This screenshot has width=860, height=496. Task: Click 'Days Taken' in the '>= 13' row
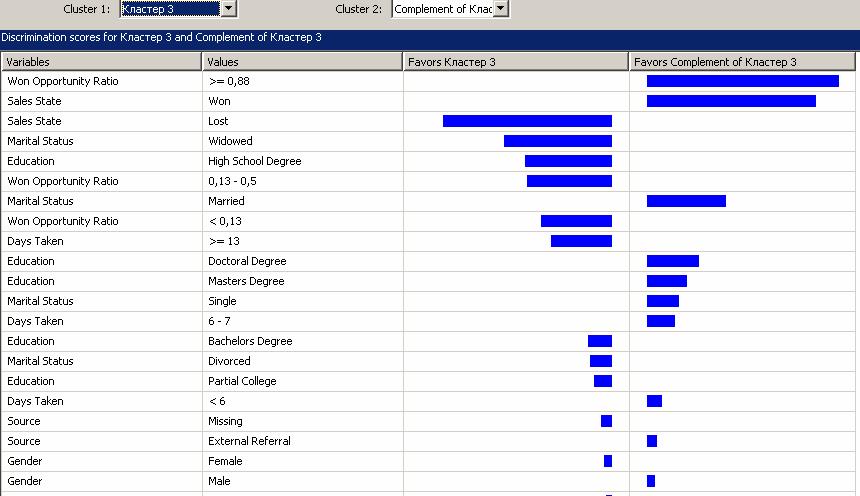[35, 241]
